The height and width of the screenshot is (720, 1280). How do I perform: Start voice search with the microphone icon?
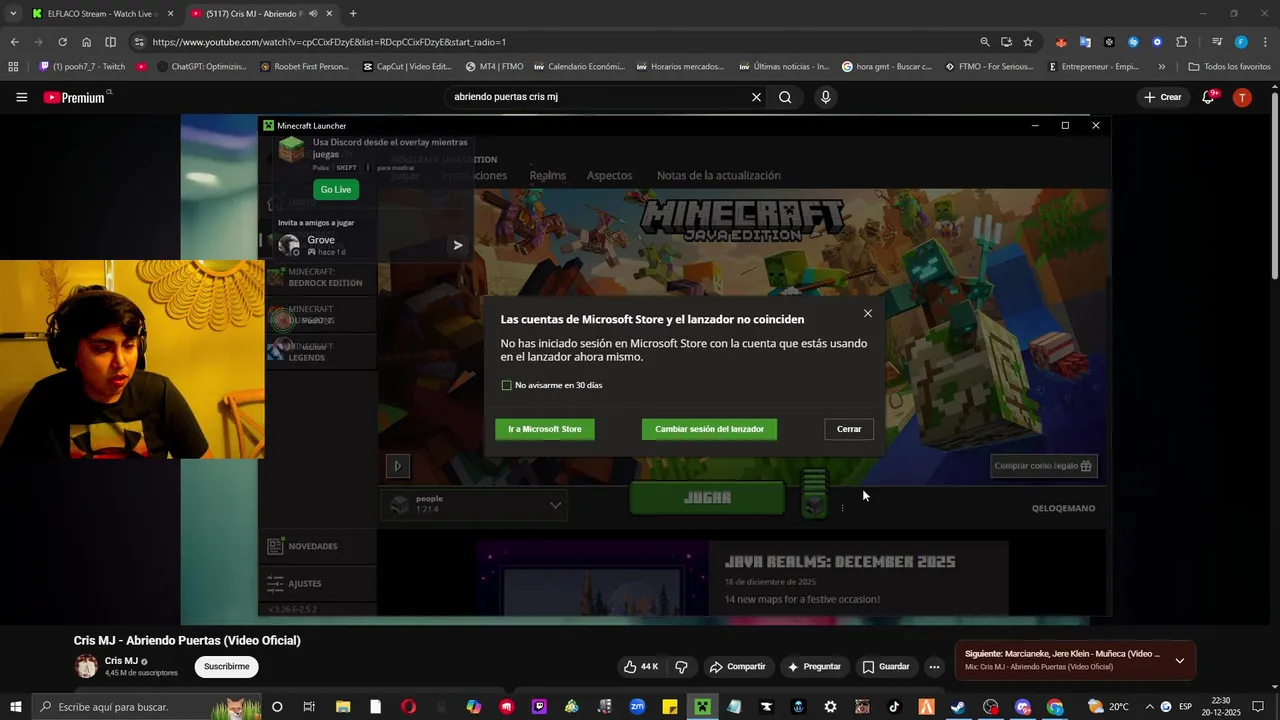point(825,97)
